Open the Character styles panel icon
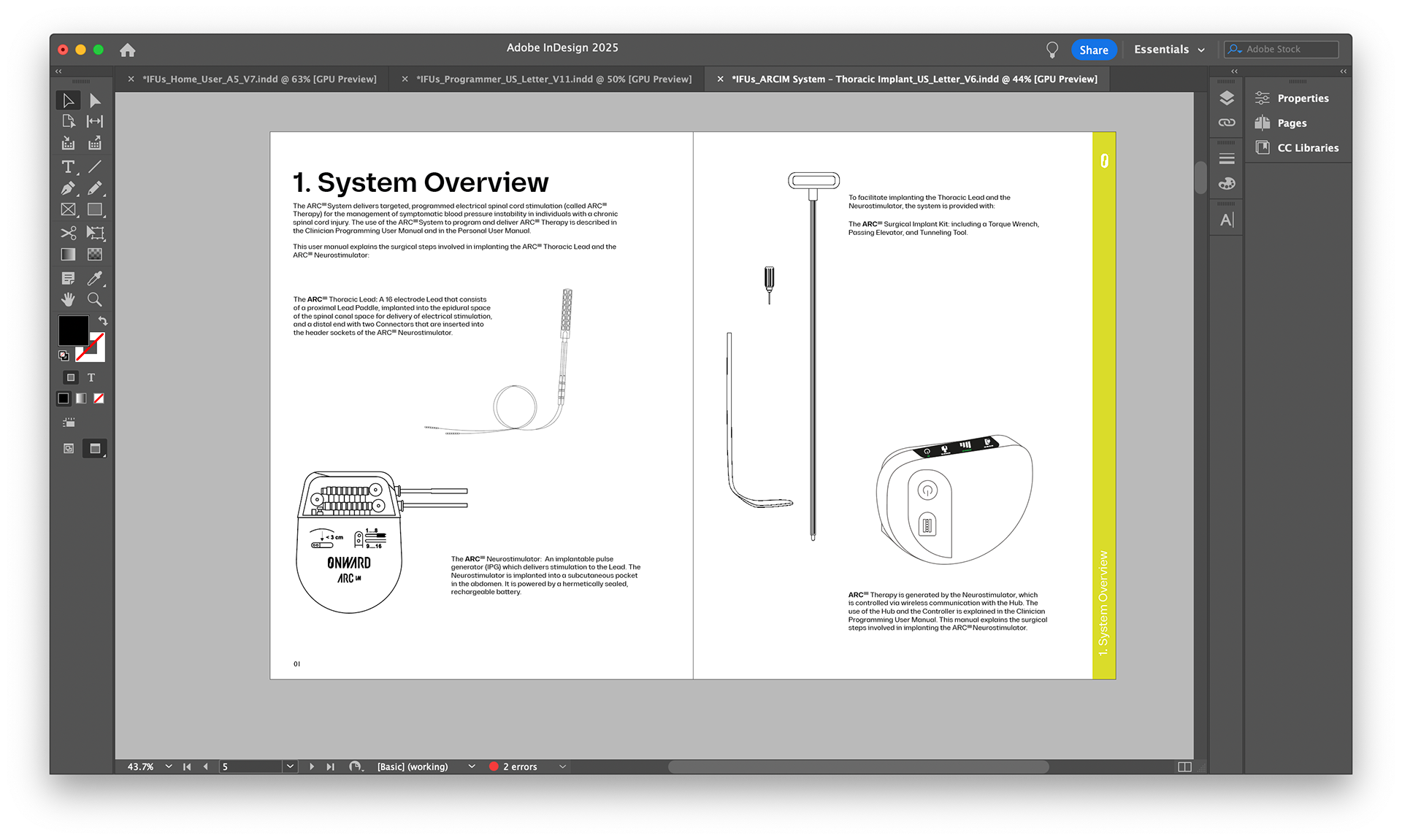 click(1227, 220)
